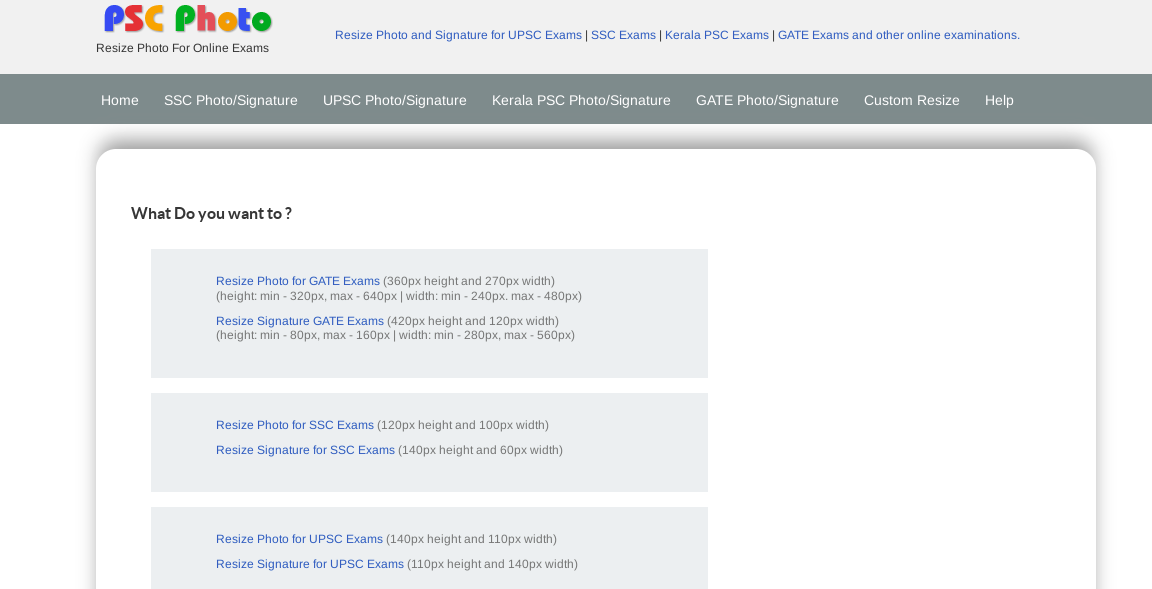Visit the Kerala PSC Exams header link
1152x589 pixels.
tap(716, 35)
